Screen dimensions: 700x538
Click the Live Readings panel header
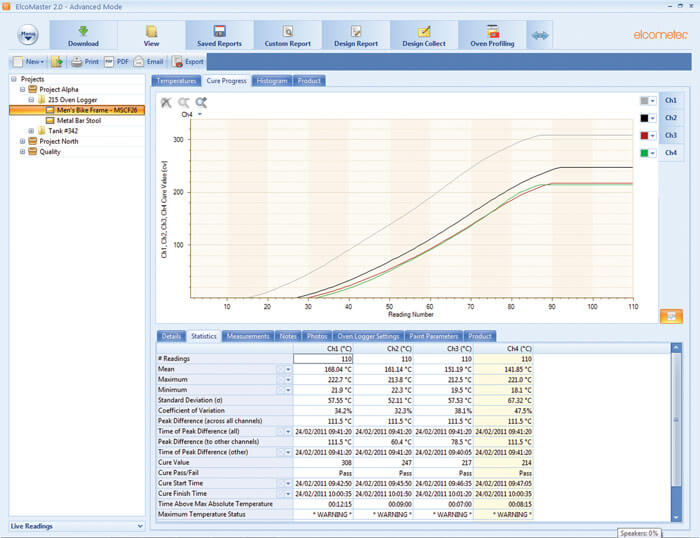[75, 525]
